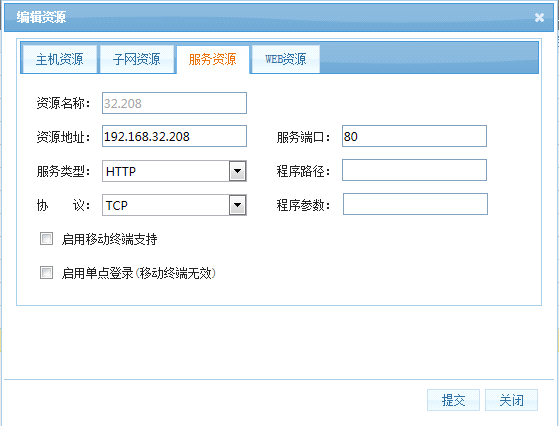This screenshot has height=426, width=559.
Task: Enable the 启用移动终端支持 checkbox
Action: pyautogui.click(x=46, y=238)
